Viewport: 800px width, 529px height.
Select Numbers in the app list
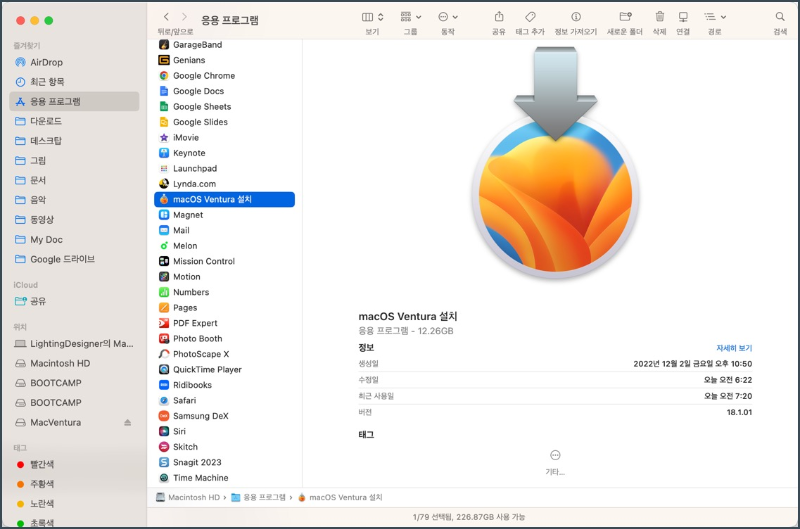[224, 292]
